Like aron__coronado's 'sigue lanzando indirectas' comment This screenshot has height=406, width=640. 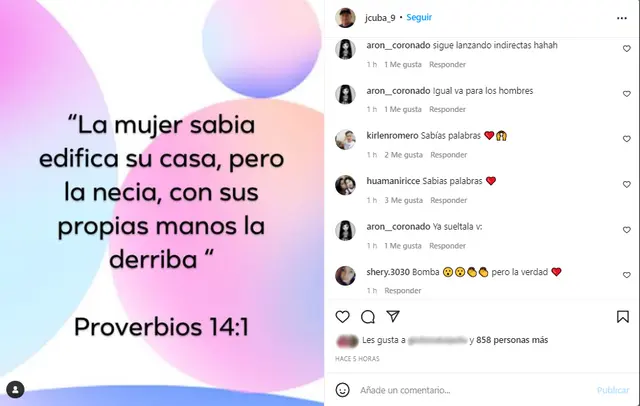627,49
